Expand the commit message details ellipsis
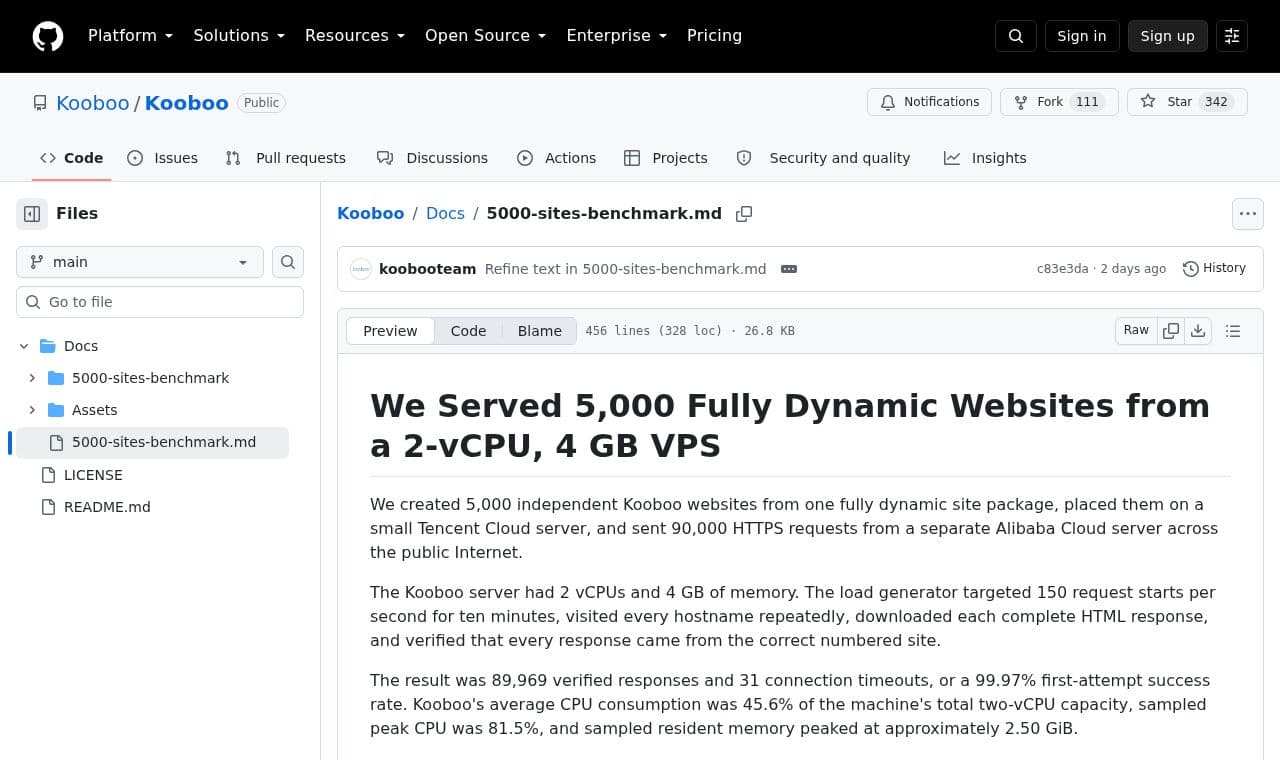Viewport: 1280px width, 760px height. pyautogui.click(x=789, y=269)
